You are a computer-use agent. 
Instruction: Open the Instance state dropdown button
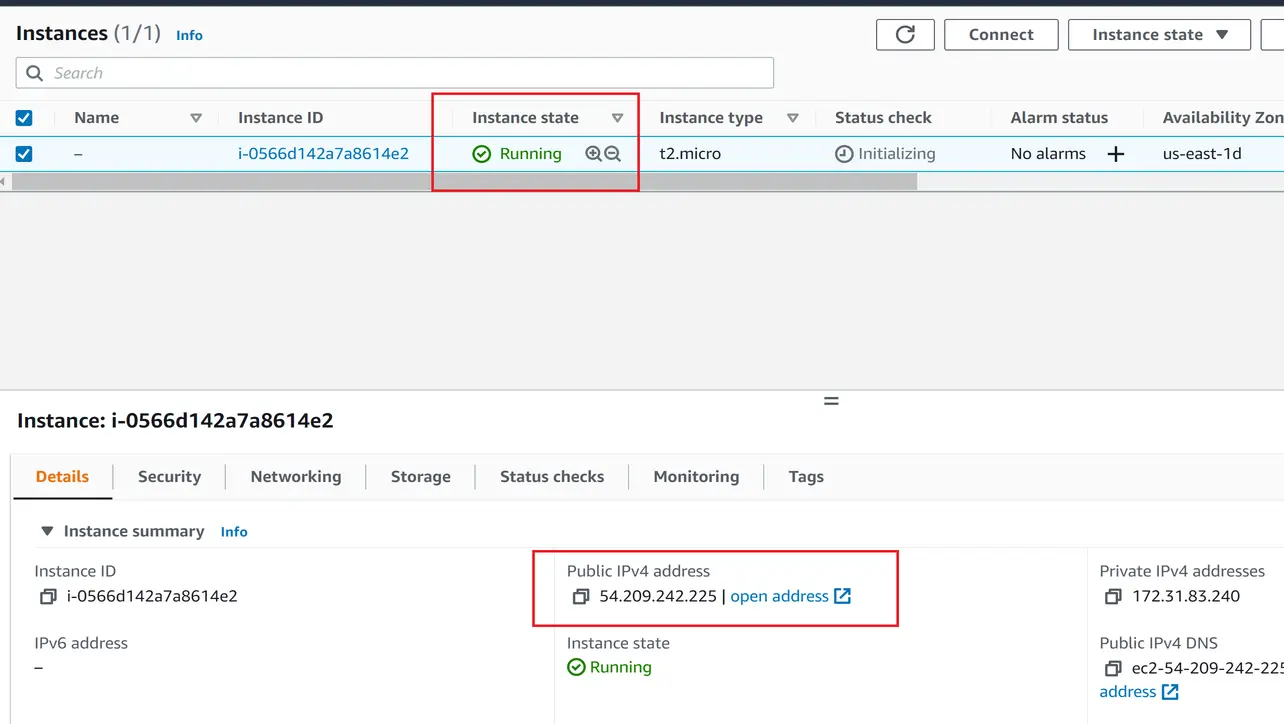click(1159, 34)
